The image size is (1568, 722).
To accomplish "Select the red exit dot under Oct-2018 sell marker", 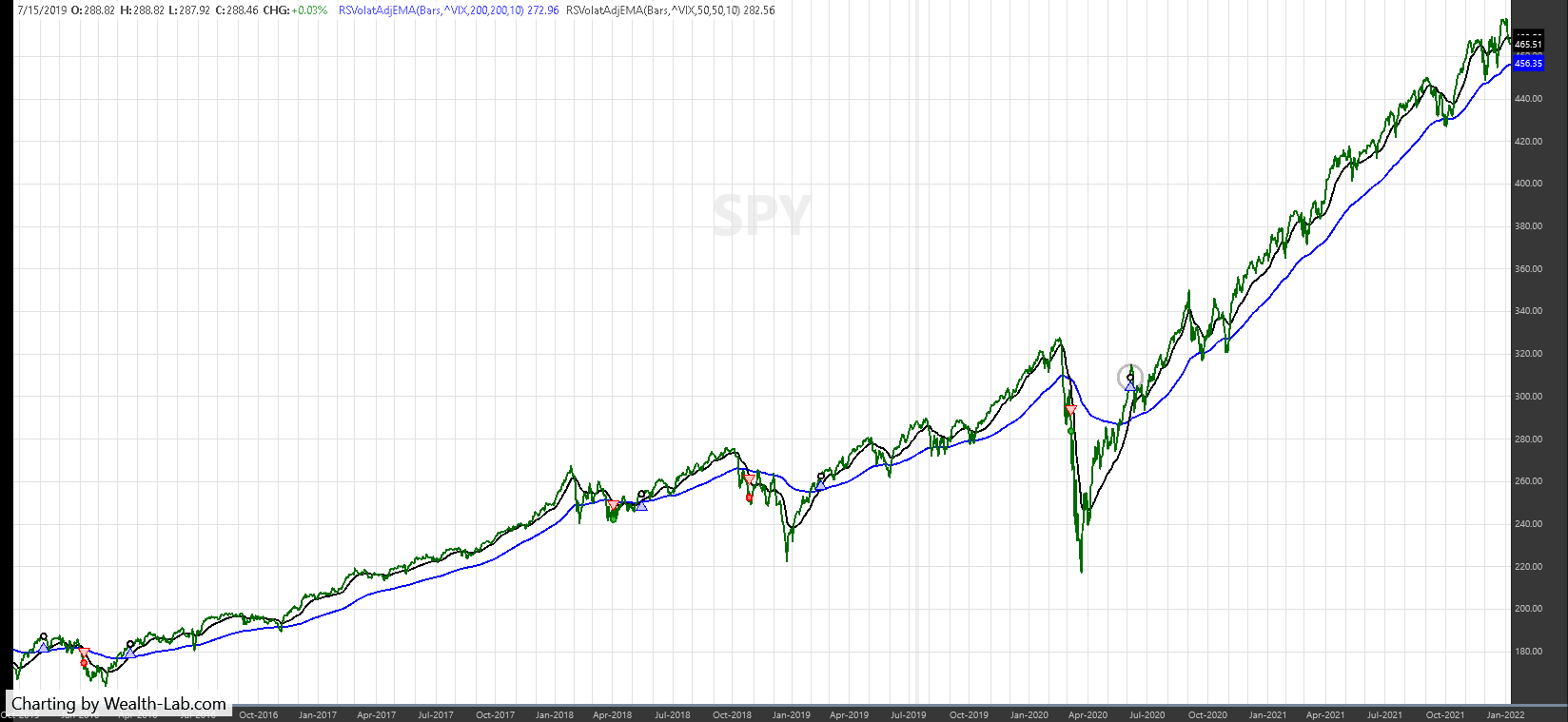I will (x=750, y=498).
